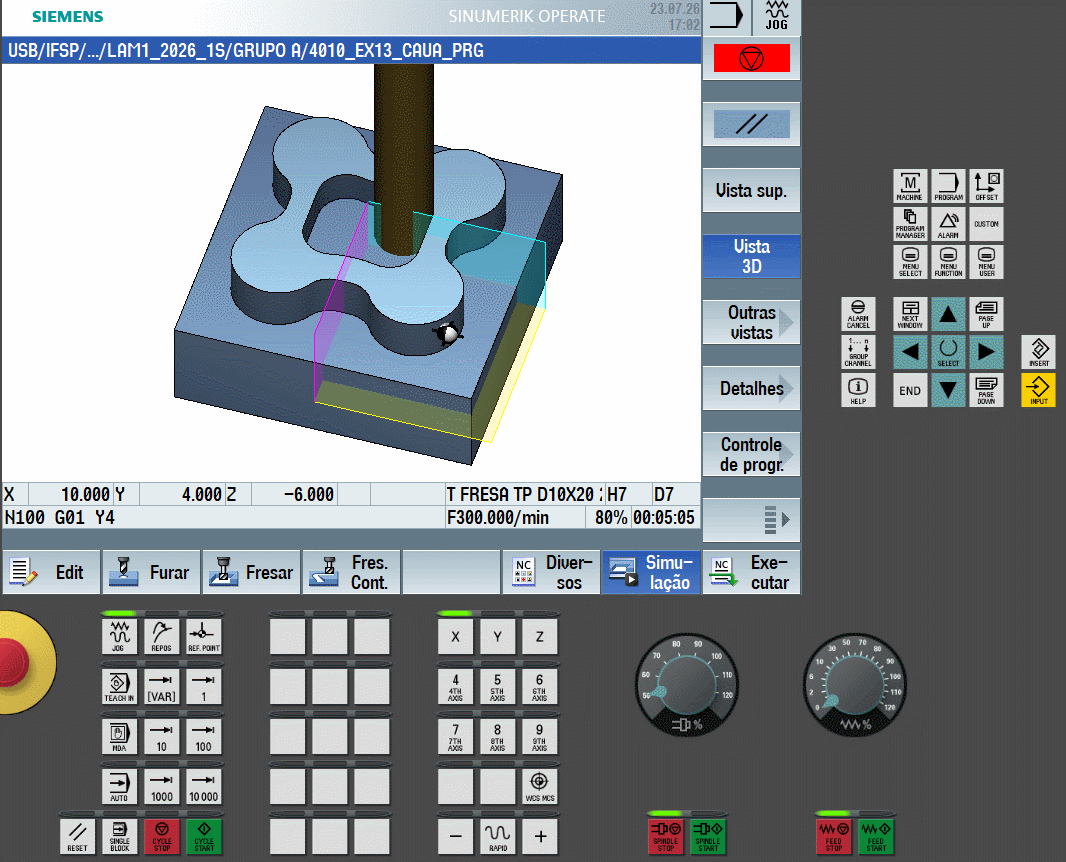Toggle MDA mode key

click(x=119, y=737)
